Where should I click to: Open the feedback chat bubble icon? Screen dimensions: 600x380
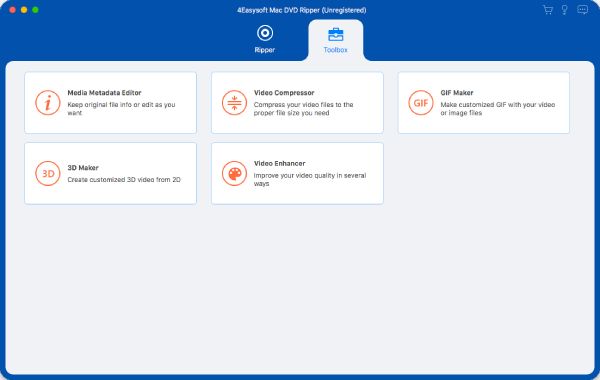pyautogui.click(x=582, y=10)
